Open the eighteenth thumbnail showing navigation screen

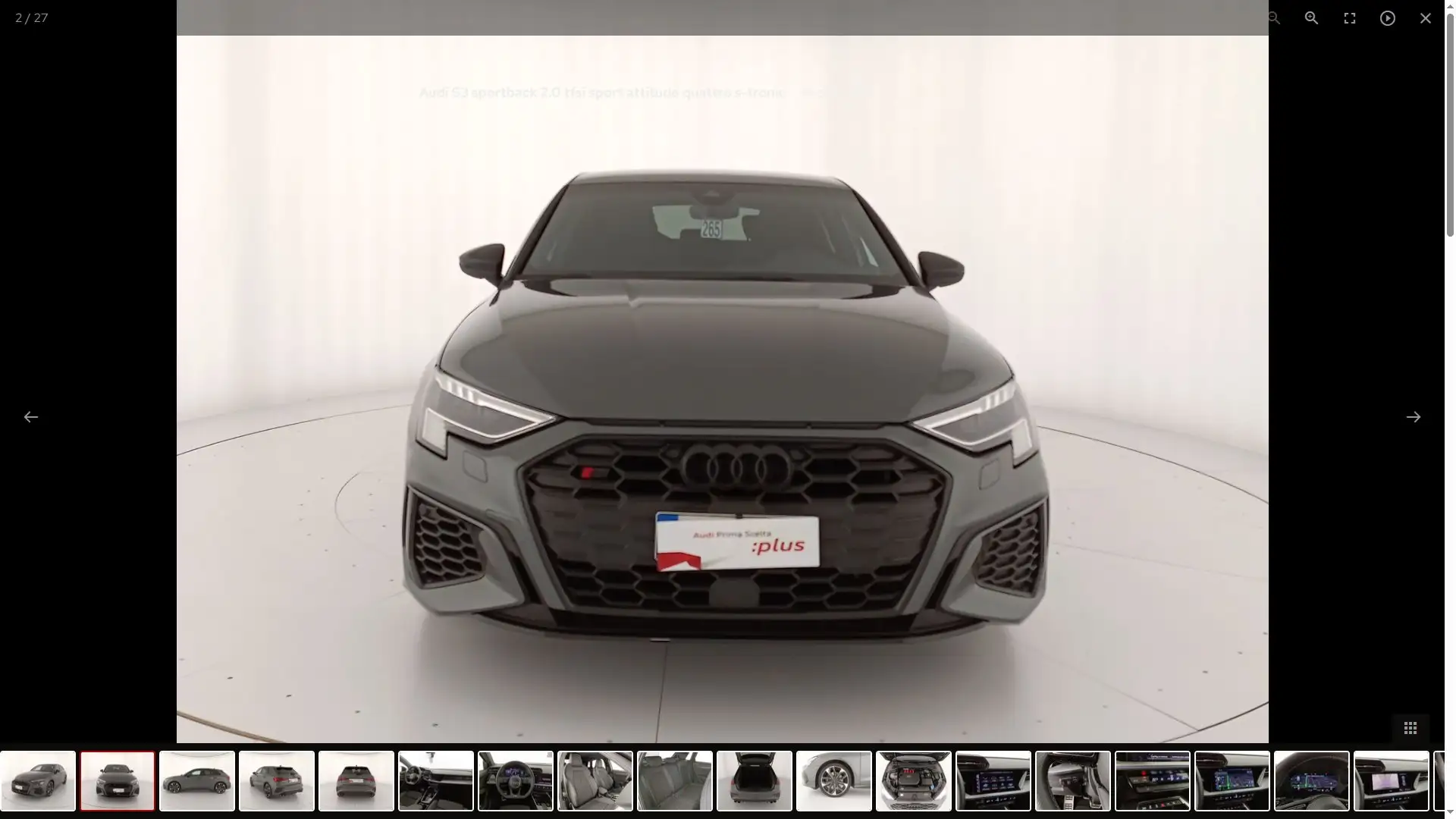click(1392, 781)
